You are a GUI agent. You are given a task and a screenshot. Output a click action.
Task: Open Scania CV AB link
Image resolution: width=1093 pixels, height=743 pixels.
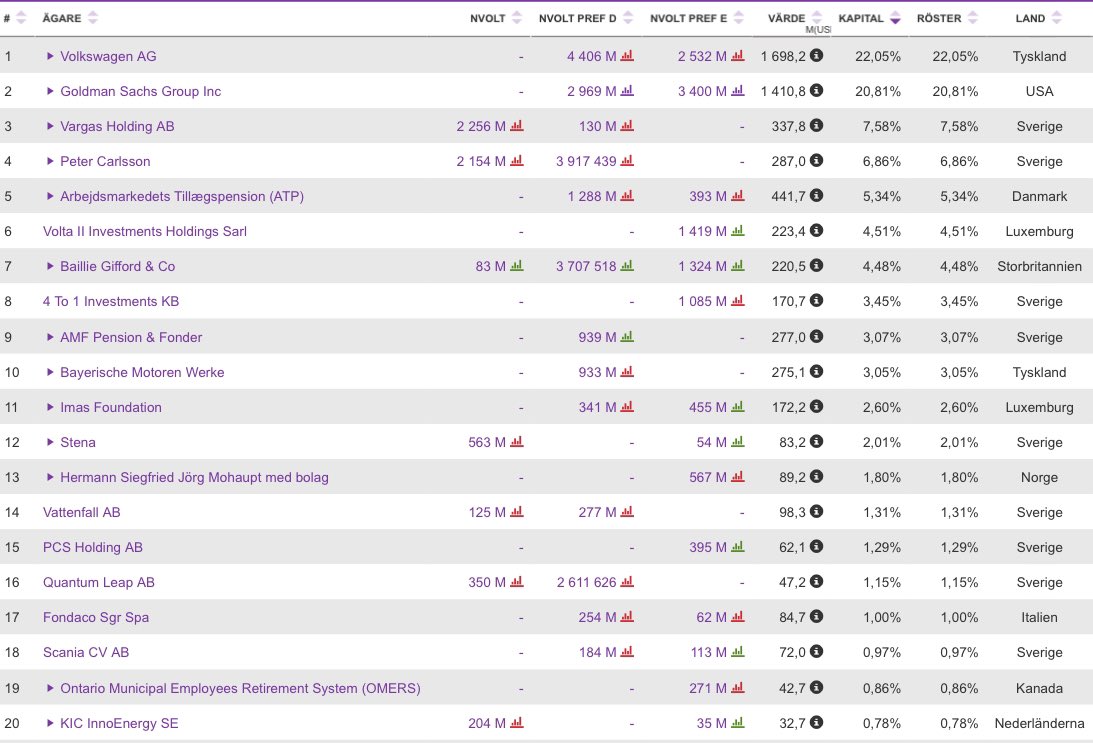(86, 652)
